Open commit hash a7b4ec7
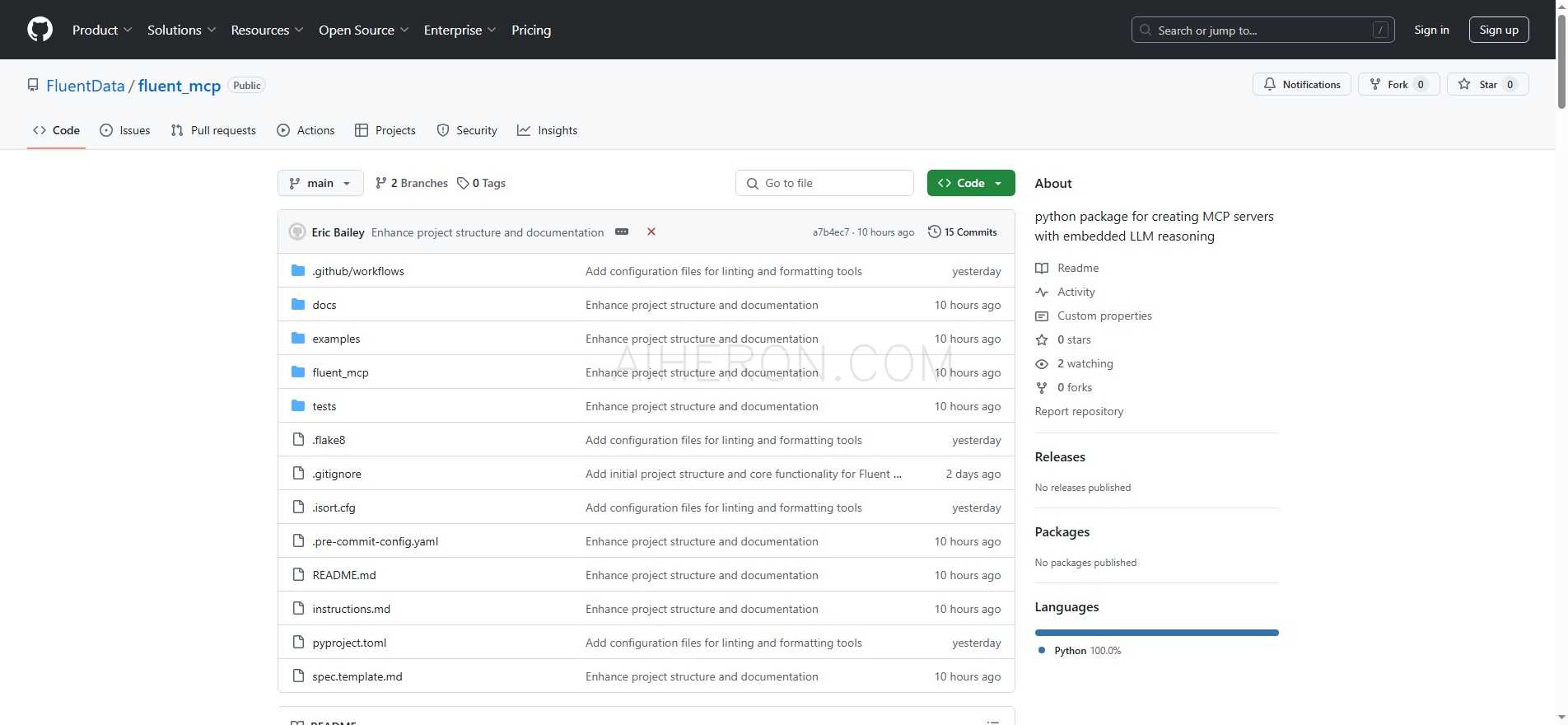This screenshot has height=725, width=1568. [831, 232]
